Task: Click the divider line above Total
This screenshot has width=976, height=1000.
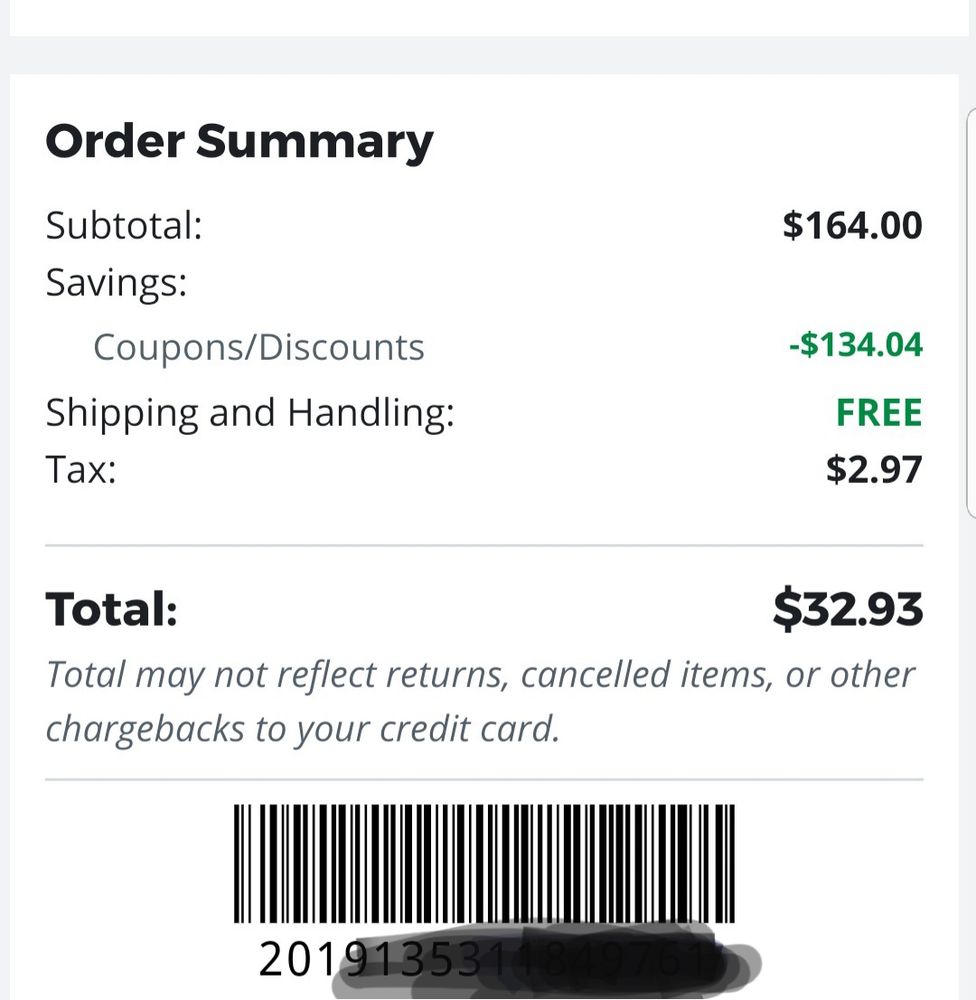Action: (x=484, y=546)
